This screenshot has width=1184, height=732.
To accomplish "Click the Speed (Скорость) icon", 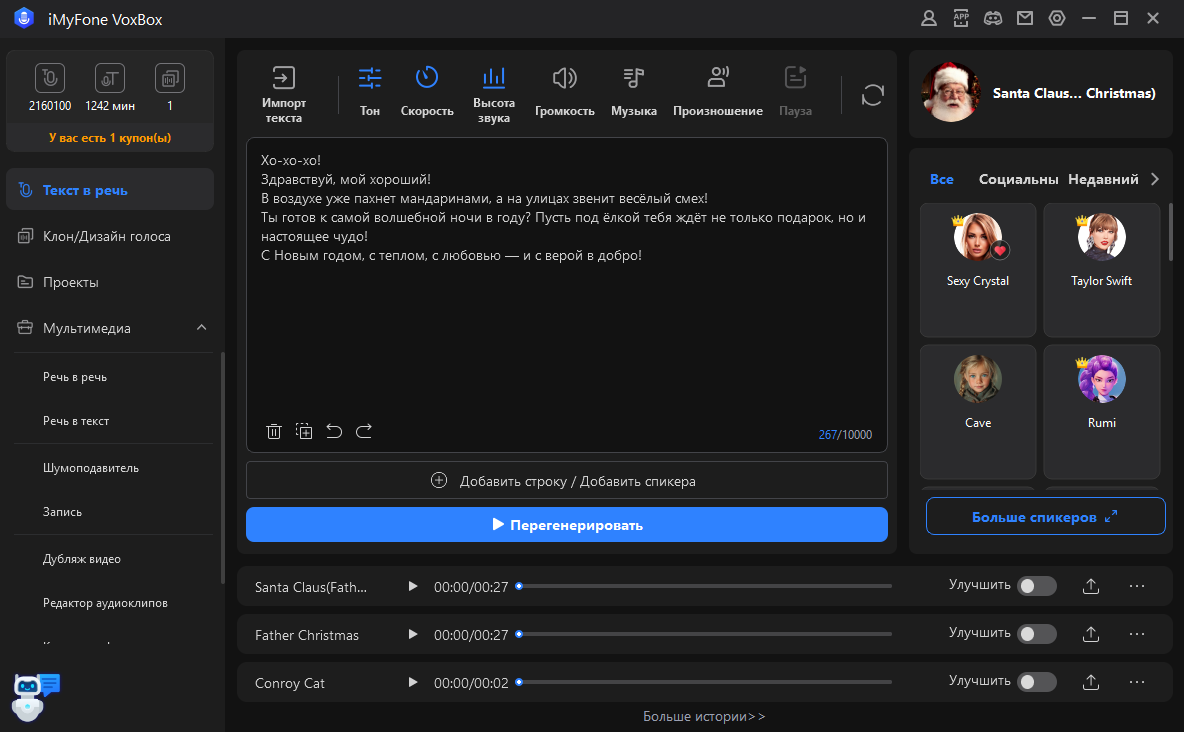I will 427,92.
